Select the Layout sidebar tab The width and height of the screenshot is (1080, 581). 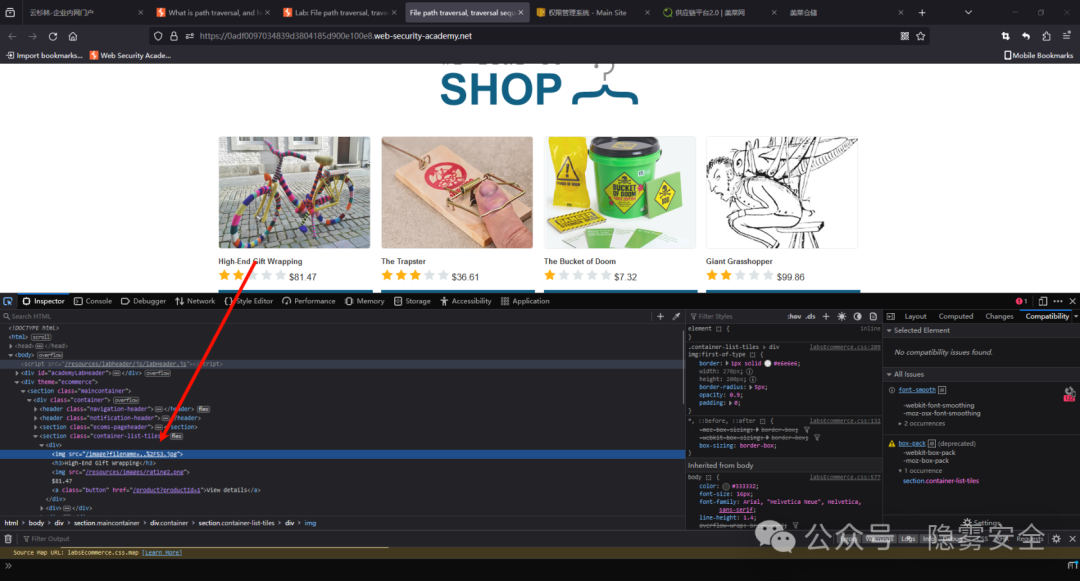click(915, 317)
